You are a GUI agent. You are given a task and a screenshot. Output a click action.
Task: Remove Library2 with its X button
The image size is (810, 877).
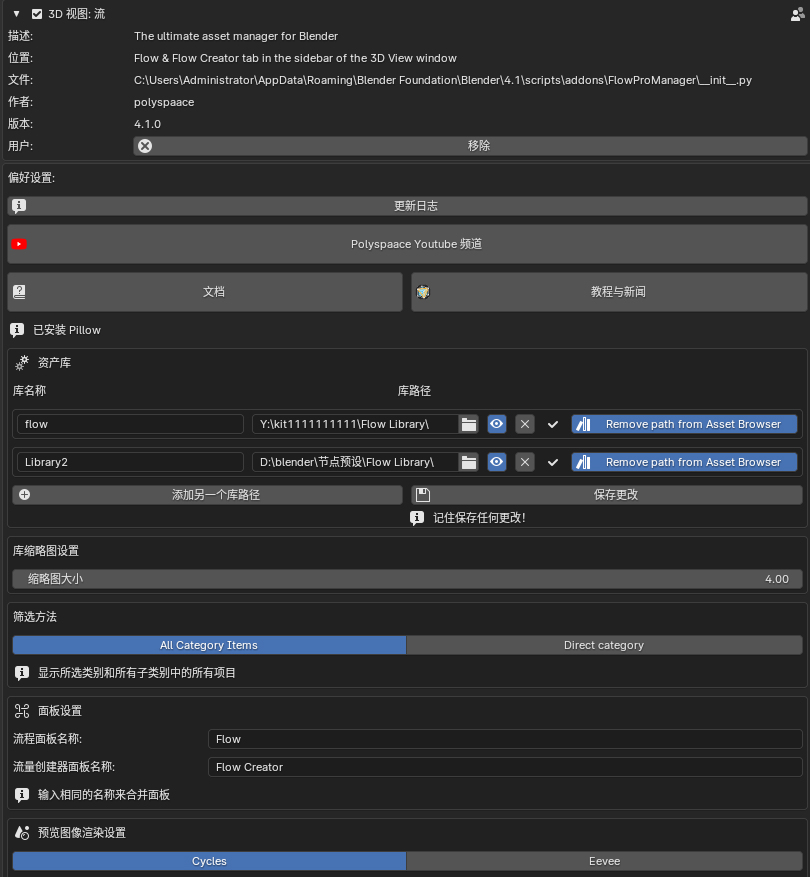tap(525, 462)
